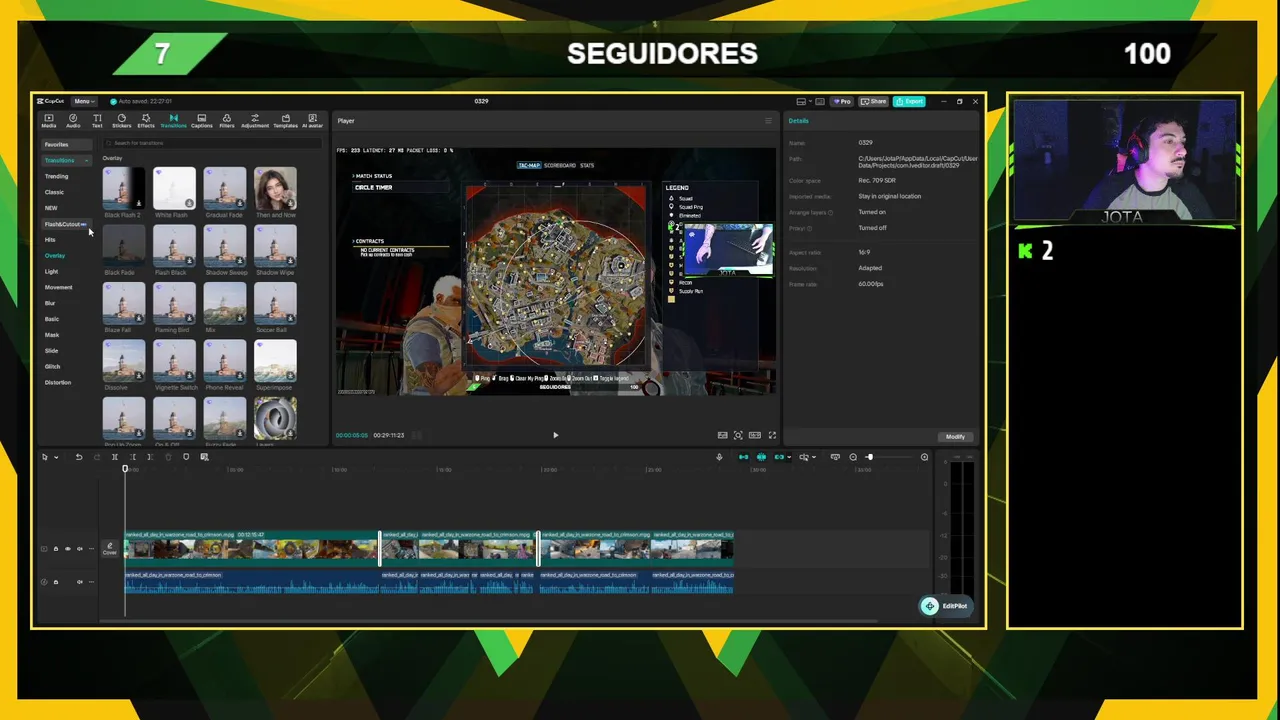Open video track more options menu
1280x720 pixels.
coord(92,549)
